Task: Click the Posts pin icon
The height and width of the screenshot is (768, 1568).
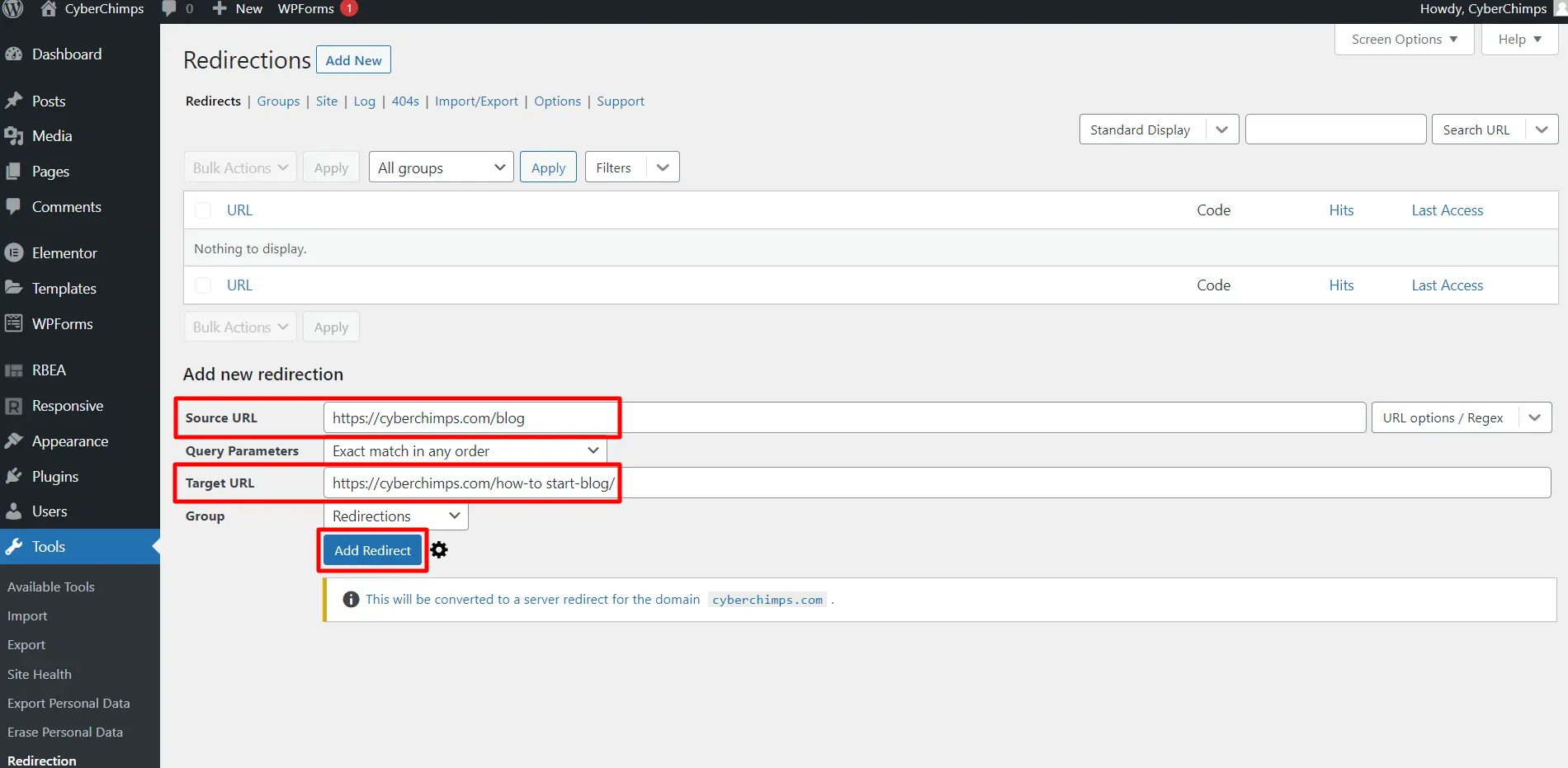Action: (x=13, y=101)
